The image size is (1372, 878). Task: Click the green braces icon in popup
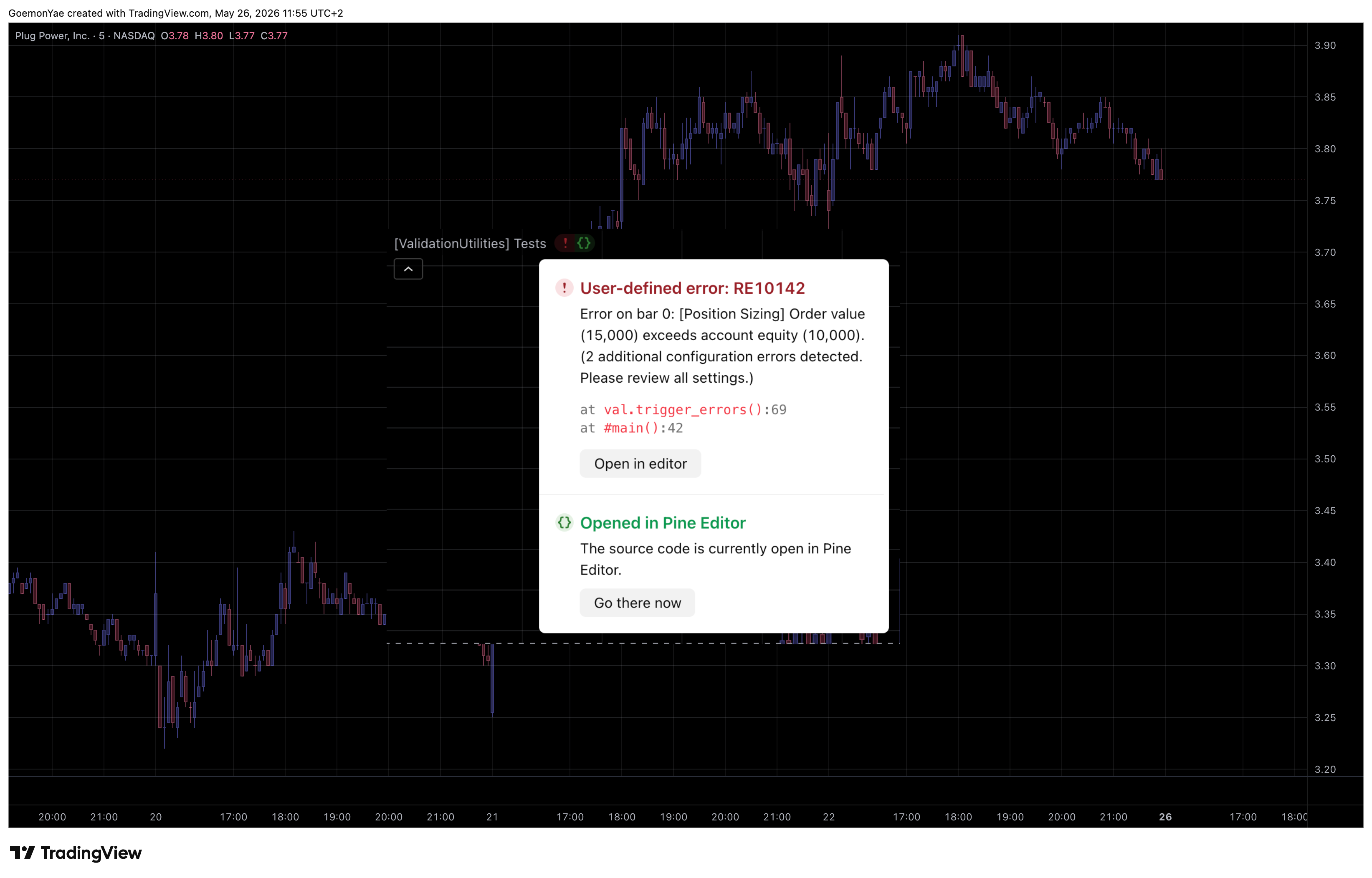[564, 523]
